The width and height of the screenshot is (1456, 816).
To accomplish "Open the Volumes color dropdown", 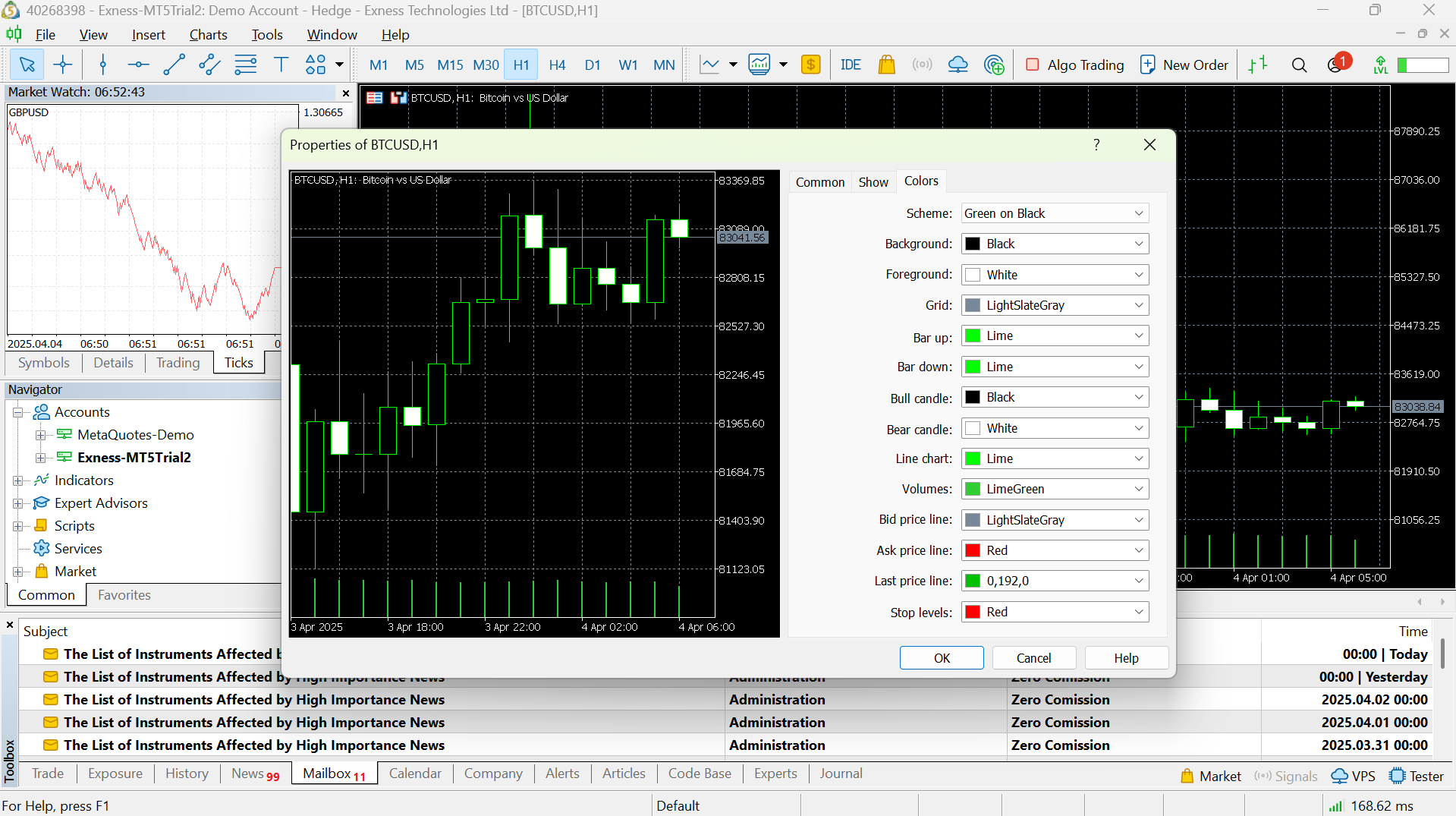I will (1055, 489).
